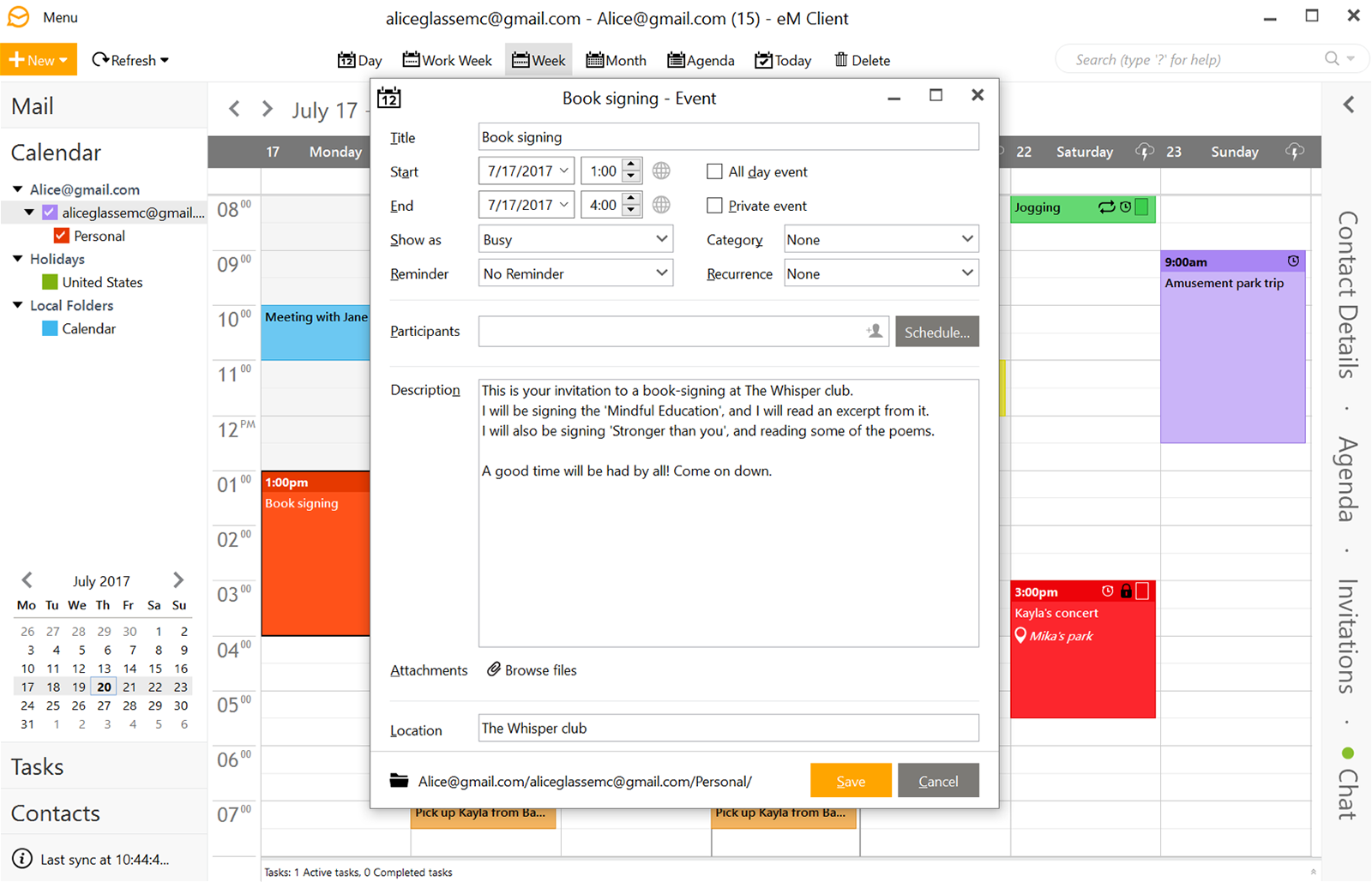Click the recurrence arrows icon on Jogging event
Viewport: 1372px width, 882px height.
point(1105,207)
